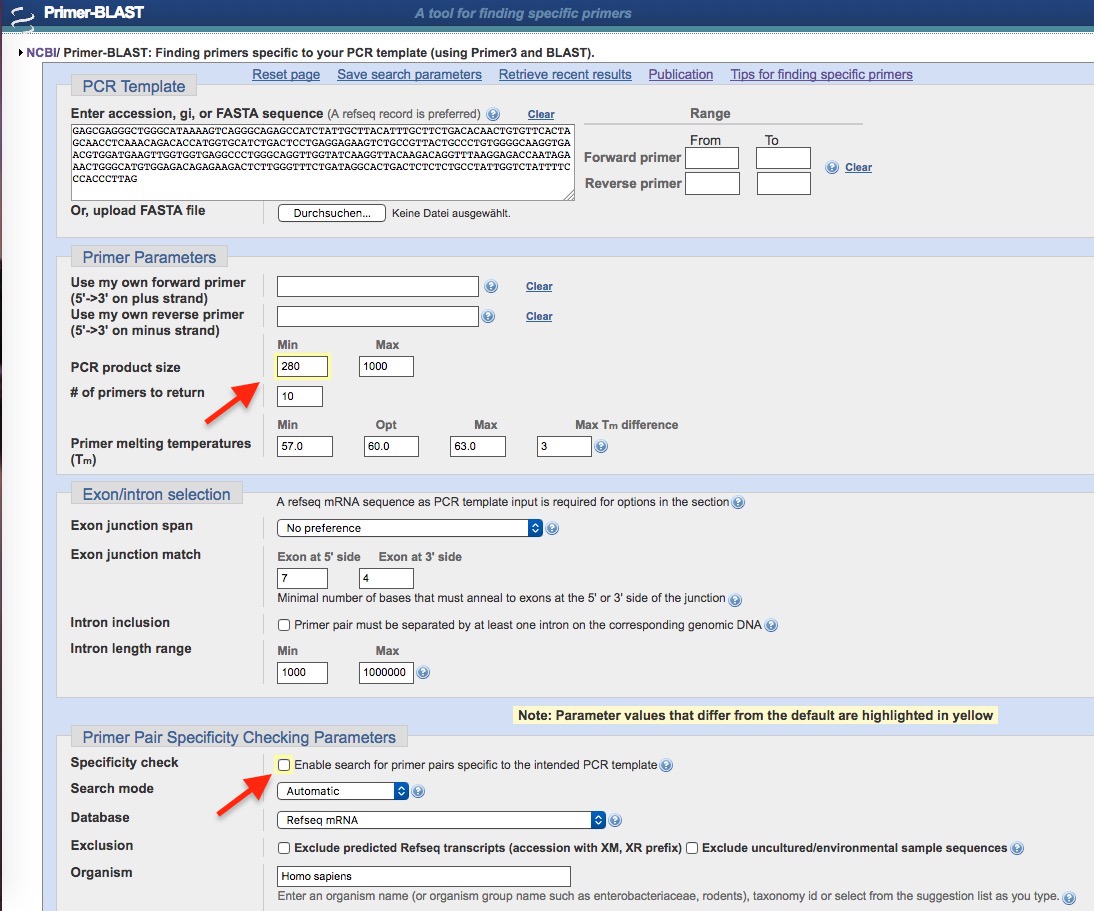The height and width of the screenshot is (911, 1094).
Task: Open help icon for Exon junction span
Action: tap(552, 529)
